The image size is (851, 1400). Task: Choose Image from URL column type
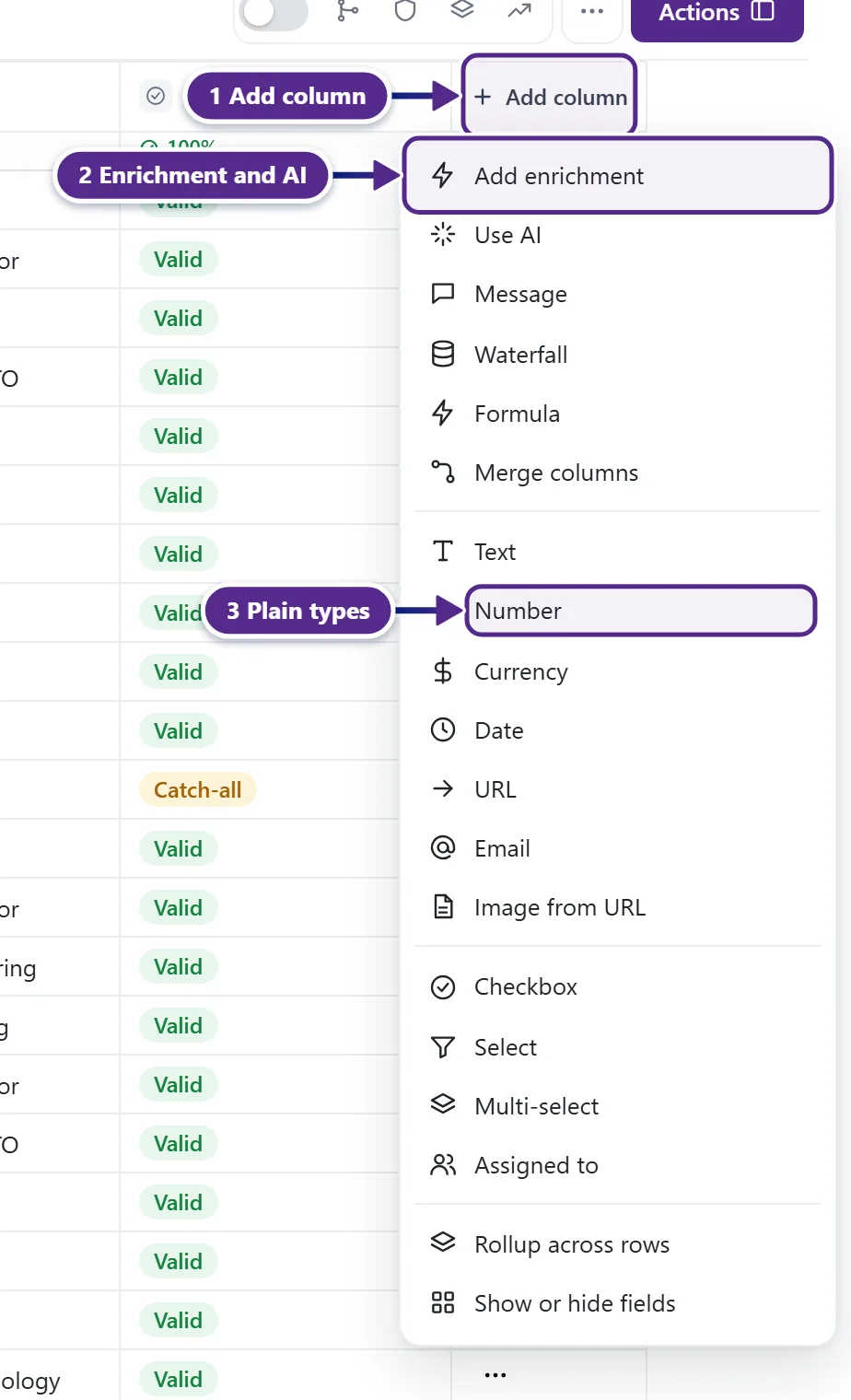coord(617,907)
